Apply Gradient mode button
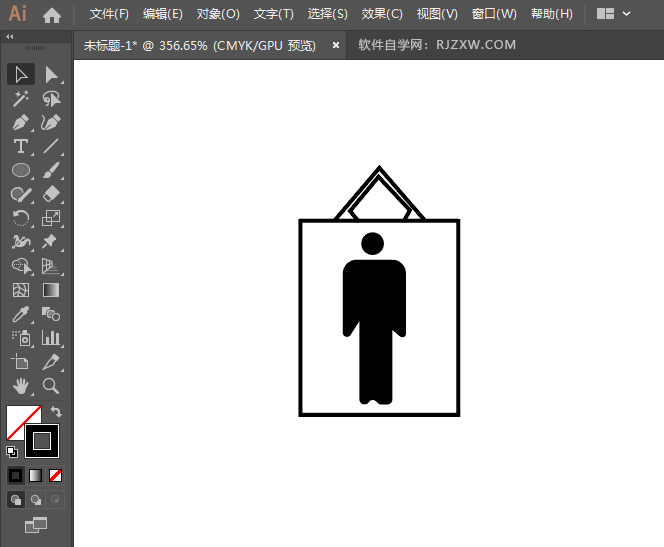 [36, 475]
